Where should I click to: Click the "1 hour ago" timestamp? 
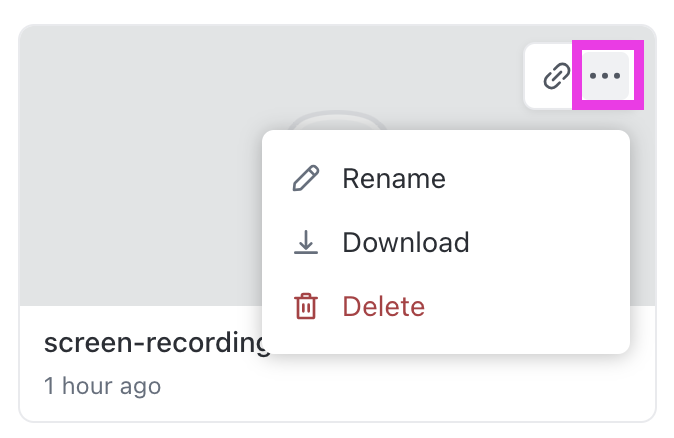(x=102, y=385)
